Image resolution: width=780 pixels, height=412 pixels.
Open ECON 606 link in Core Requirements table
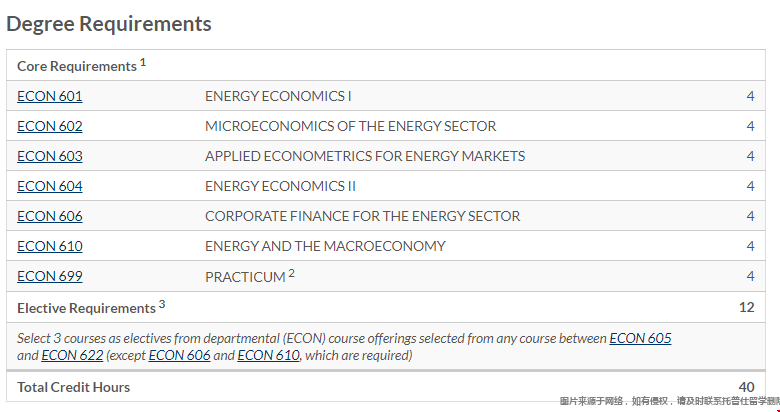click(x=50, y=216)
